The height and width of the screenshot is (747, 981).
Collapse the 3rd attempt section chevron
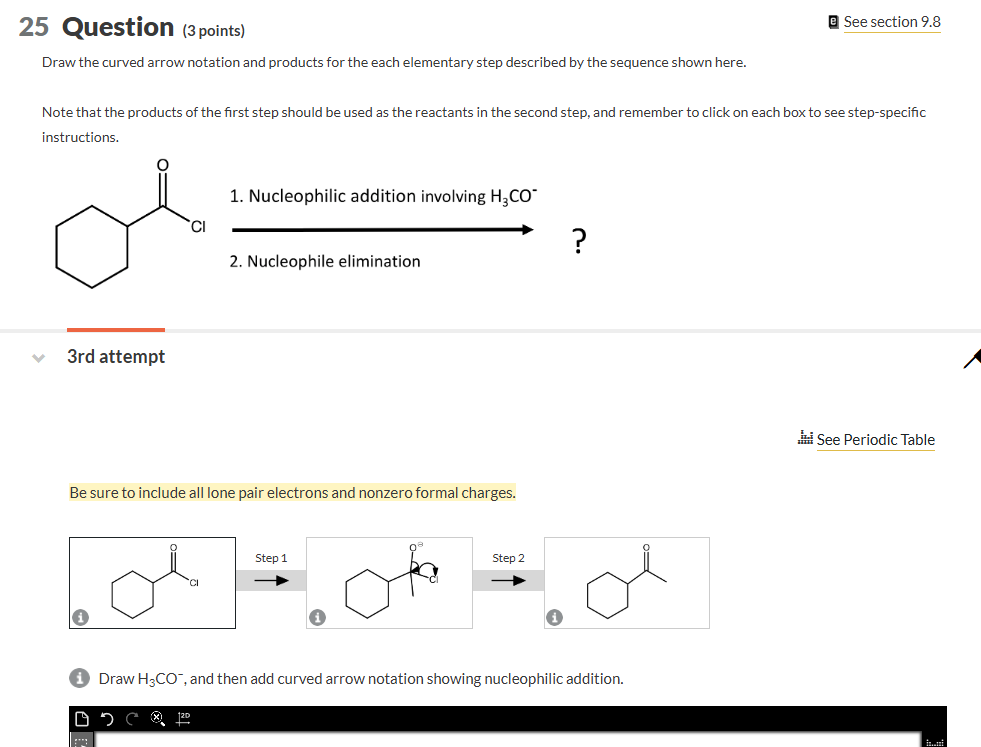tap(38, 356)
